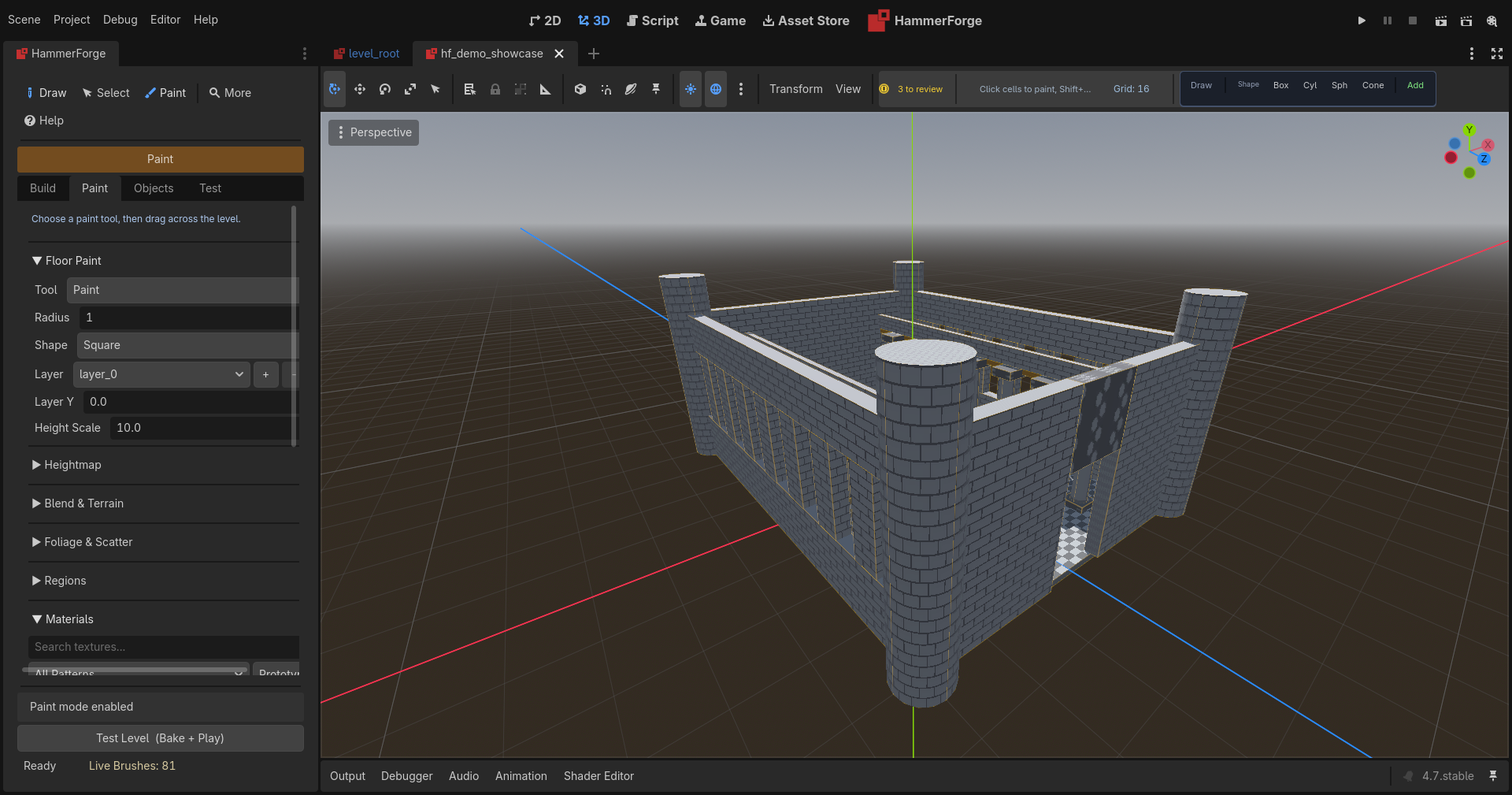Screen dimensions: 1512x795
Task: Click the dock vertical scrollbar
Action: point(295,326)
